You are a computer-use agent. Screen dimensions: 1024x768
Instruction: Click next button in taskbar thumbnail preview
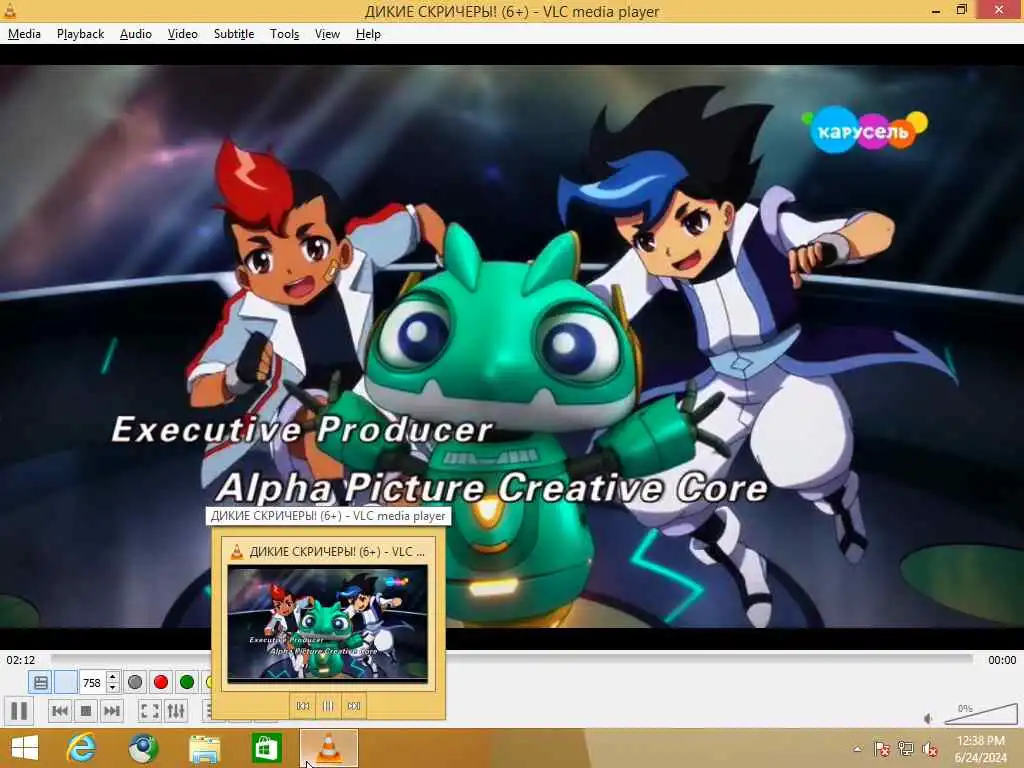[353, 706]
